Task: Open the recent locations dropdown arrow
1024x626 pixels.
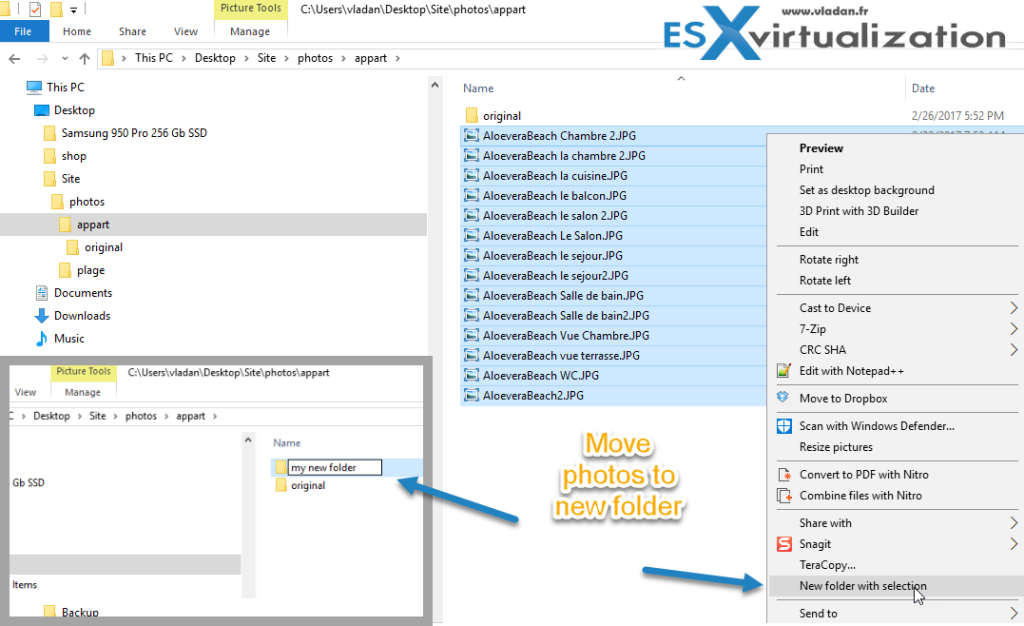Action: [x=65, y=59]
